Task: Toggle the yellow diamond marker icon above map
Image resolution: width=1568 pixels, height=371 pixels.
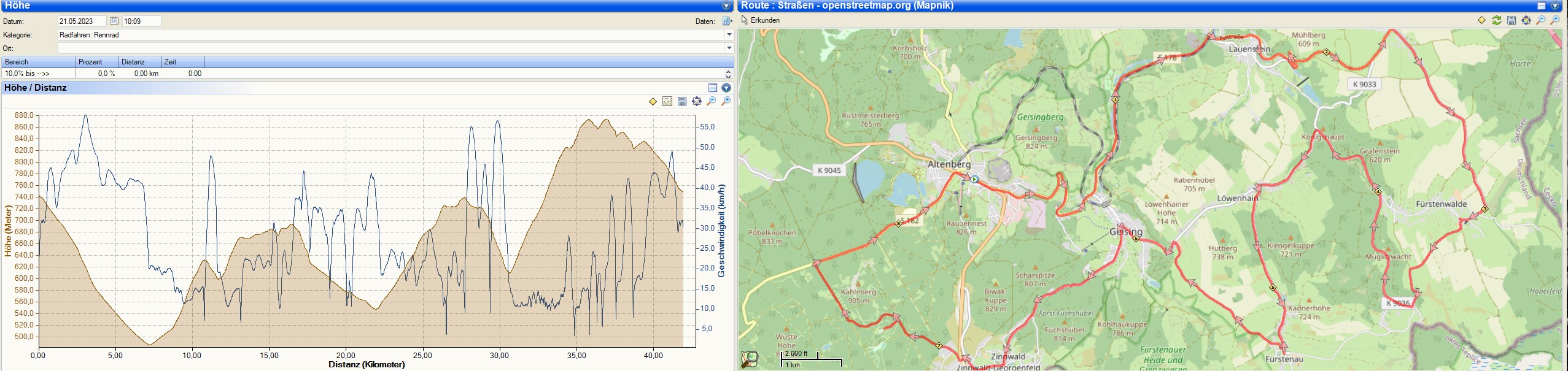Action: pyautogui.click(x=1481, y=20)
